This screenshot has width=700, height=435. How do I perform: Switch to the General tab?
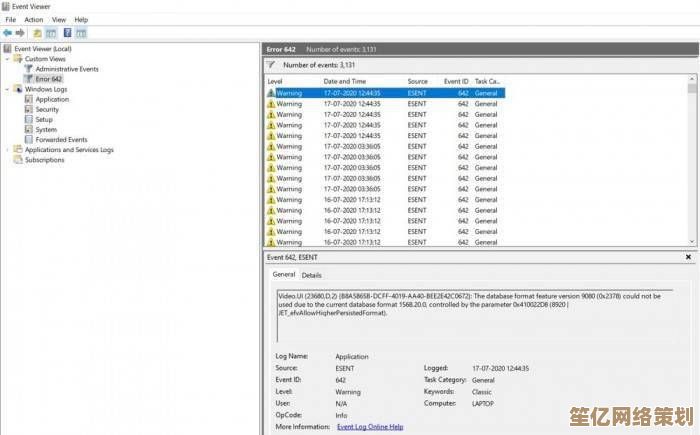coord(284,274)
